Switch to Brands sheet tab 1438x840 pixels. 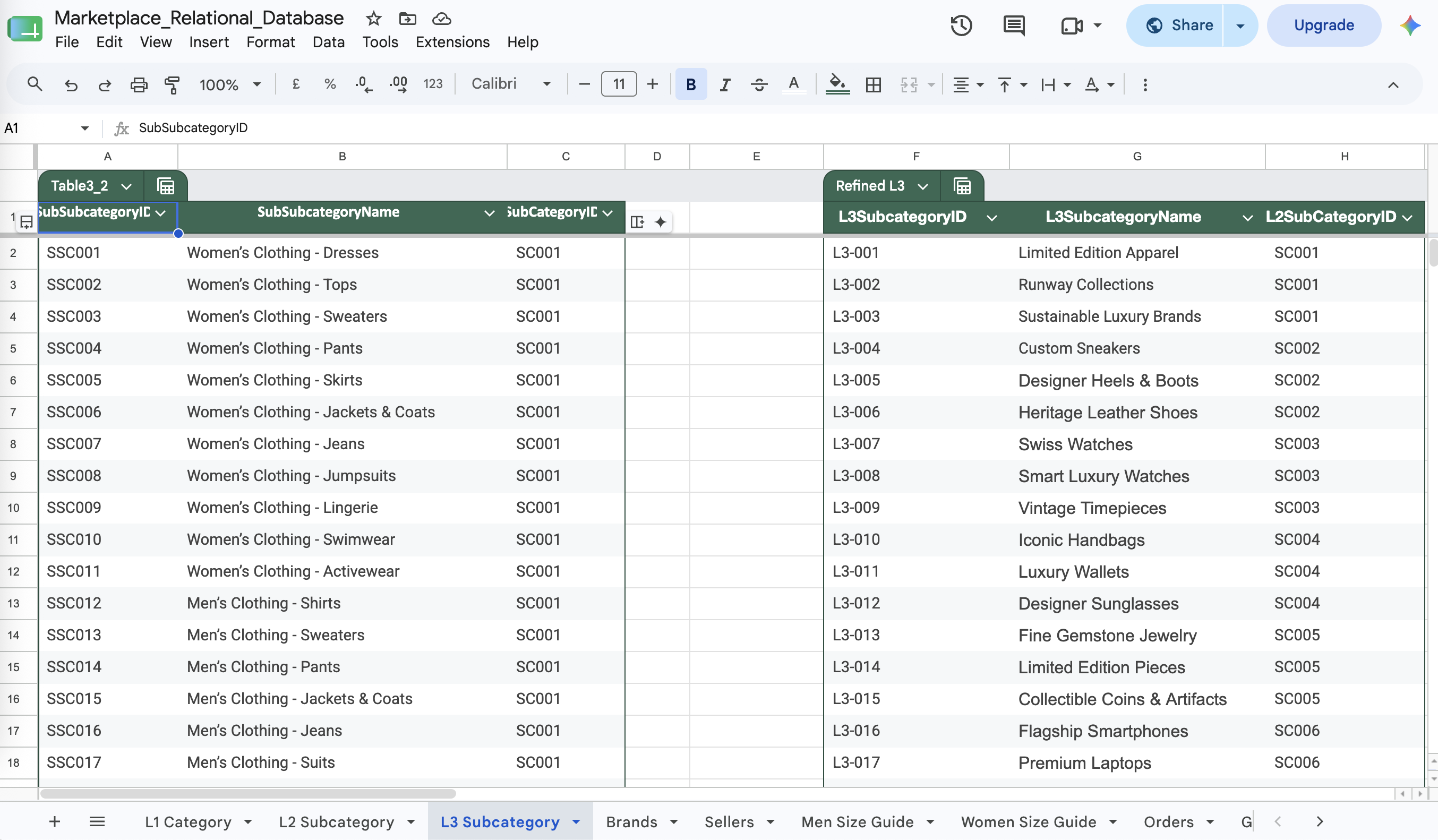pyautogui.click(x=632, y=822)
